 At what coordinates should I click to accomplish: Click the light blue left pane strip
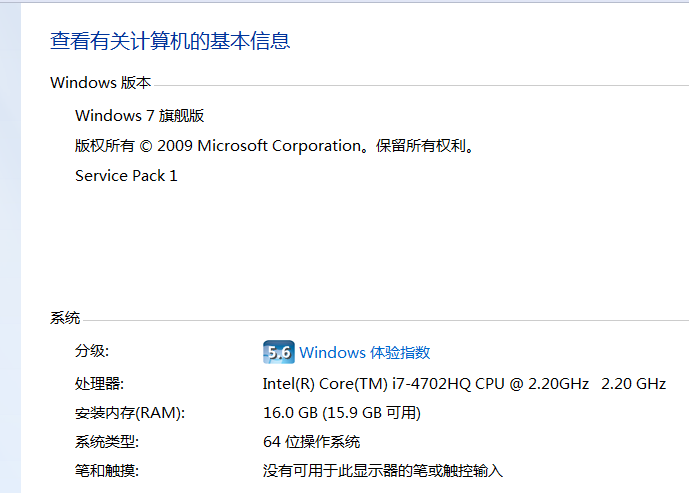10,250
